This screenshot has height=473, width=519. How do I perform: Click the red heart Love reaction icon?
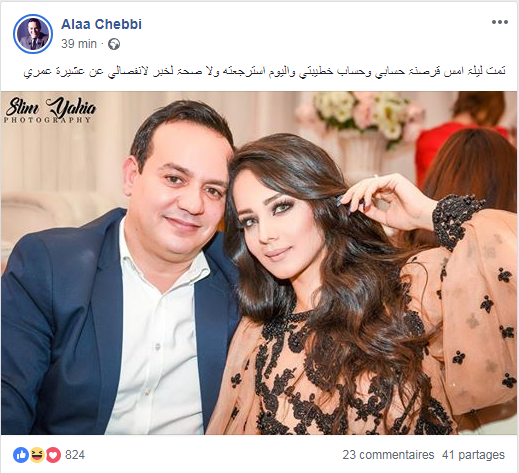point(53,455)
